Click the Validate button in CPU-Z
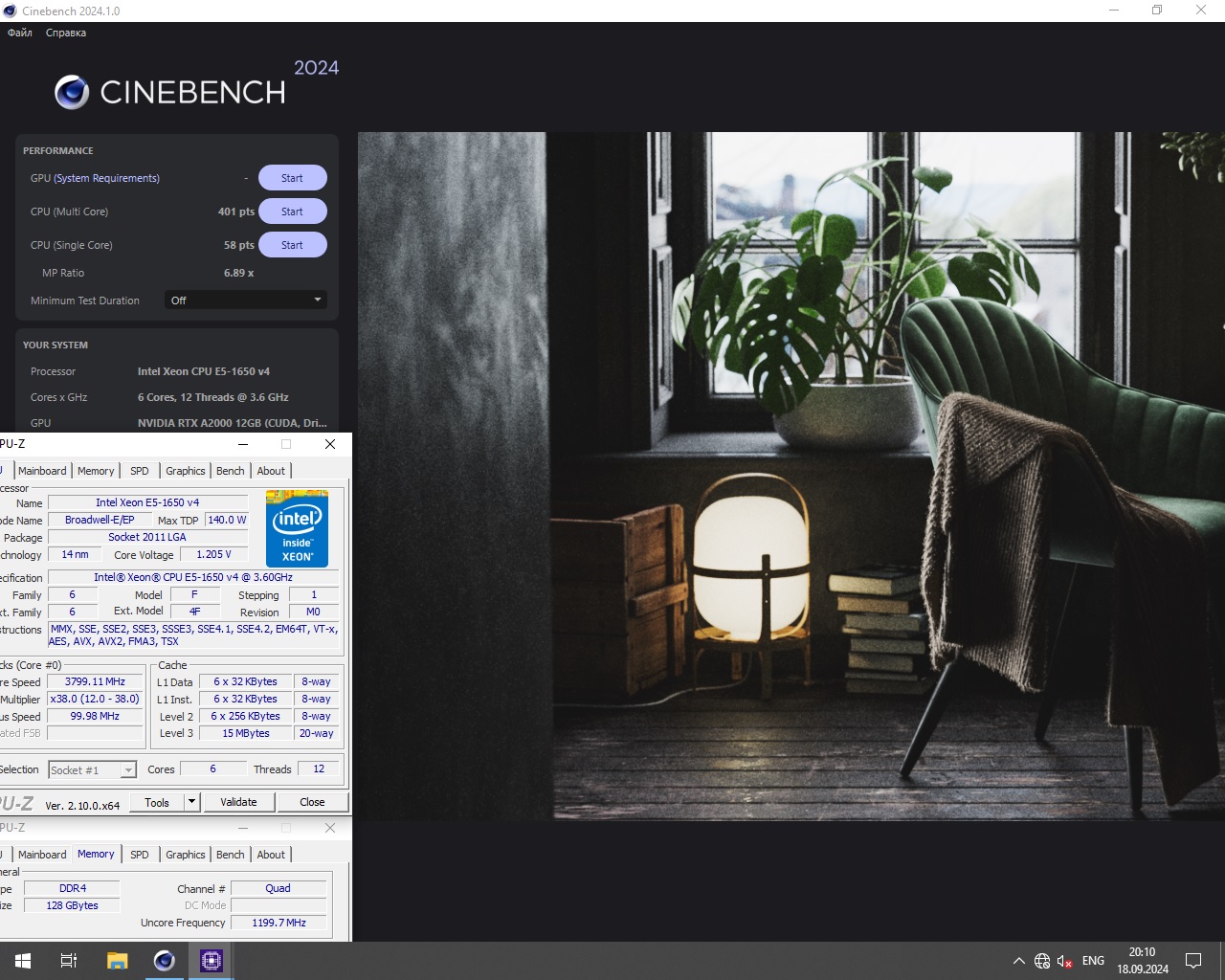This screenshot has width=1225, height=980. click(238, 802)
